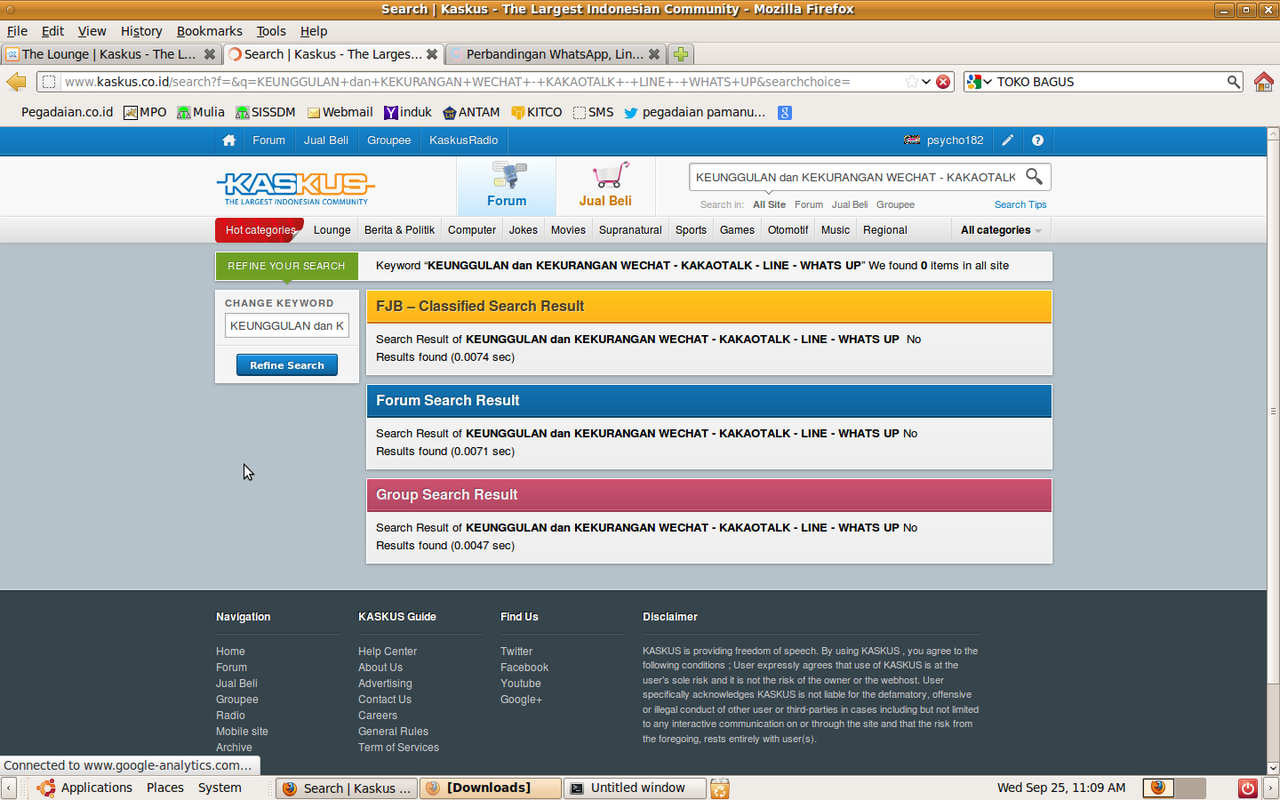The image size is (1280, 800).
Task: Open the pegadaian Twitter bookmark
Action: coord(694,112)
